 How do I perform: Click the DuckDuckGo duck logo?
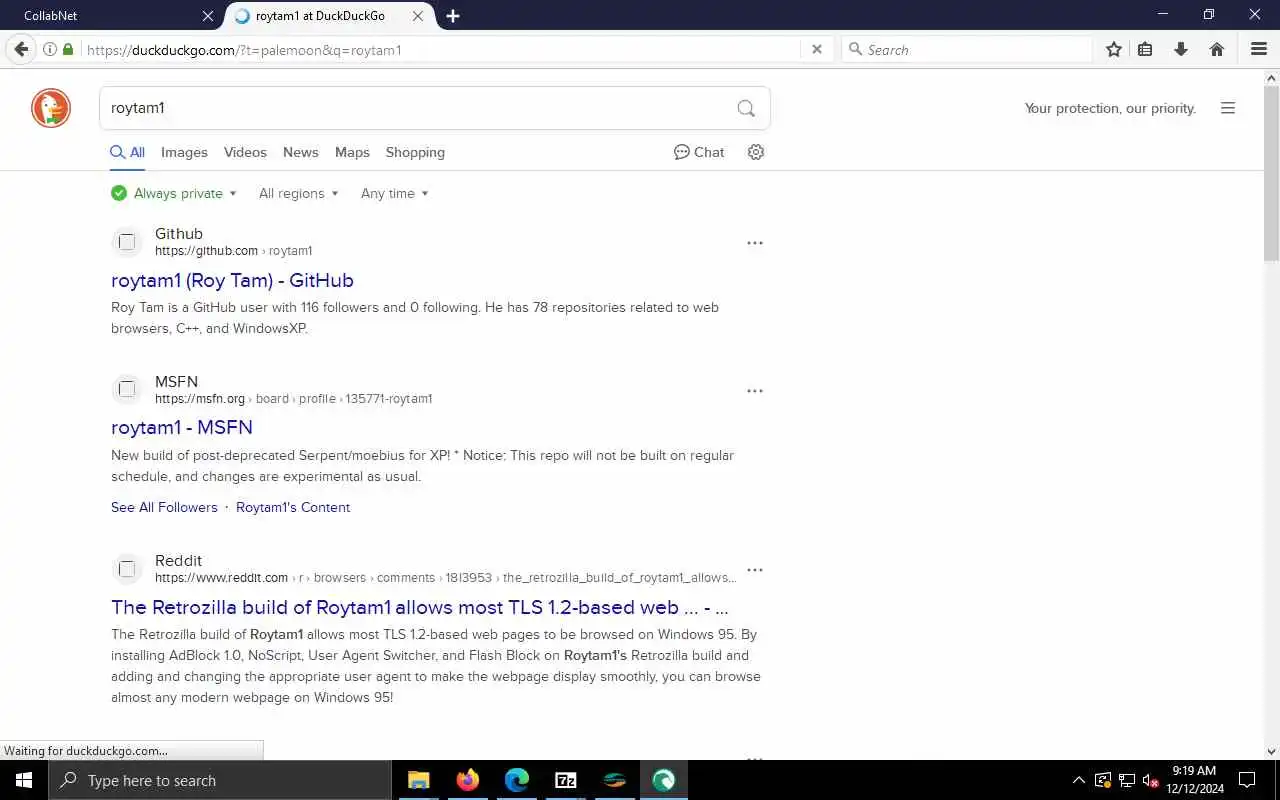(51, 108)
